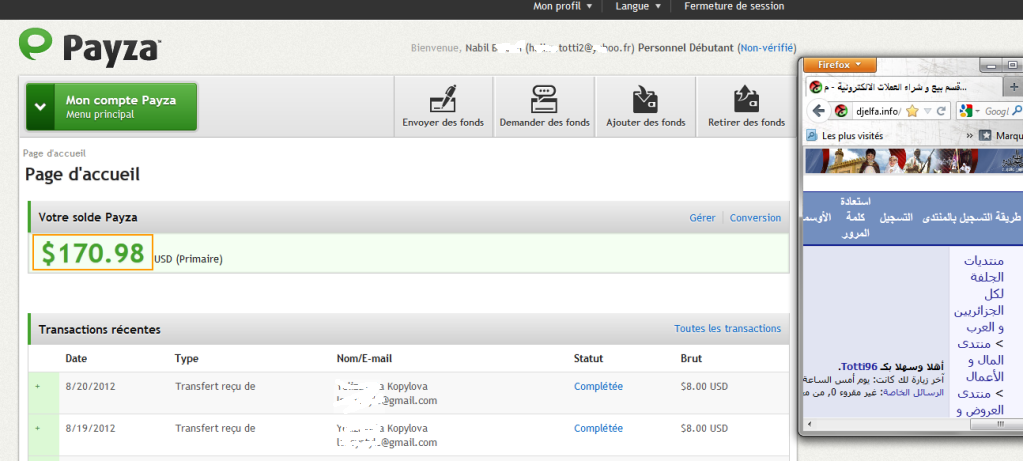Click the $170.98 balance amount
This screenshot has height=461, width=1023.
click(x=93, y=253)
